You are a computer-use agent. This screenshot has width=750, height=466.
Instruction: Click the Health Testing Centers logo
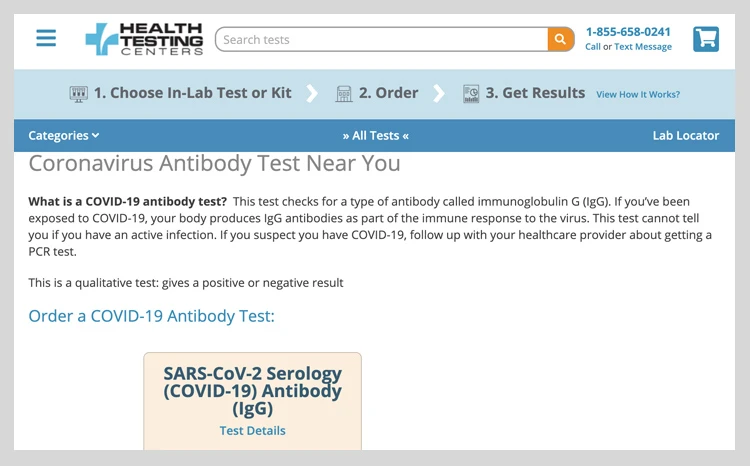click(144, 39)
